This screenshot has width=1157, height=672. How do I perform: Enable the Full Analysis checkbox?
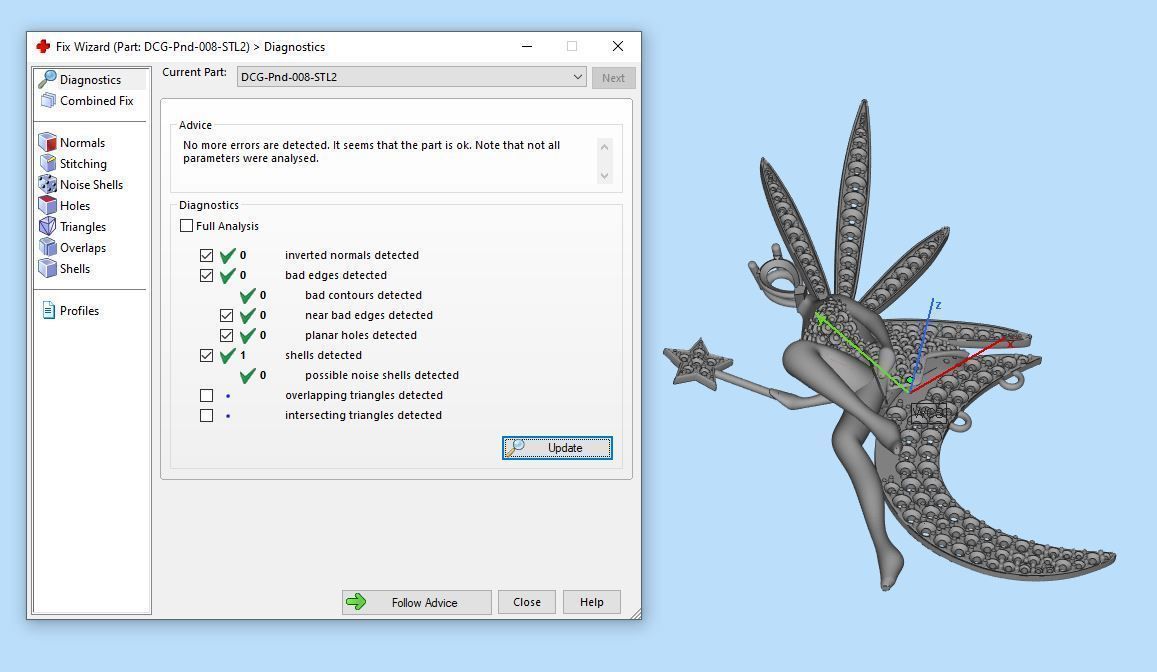point(187,226)
